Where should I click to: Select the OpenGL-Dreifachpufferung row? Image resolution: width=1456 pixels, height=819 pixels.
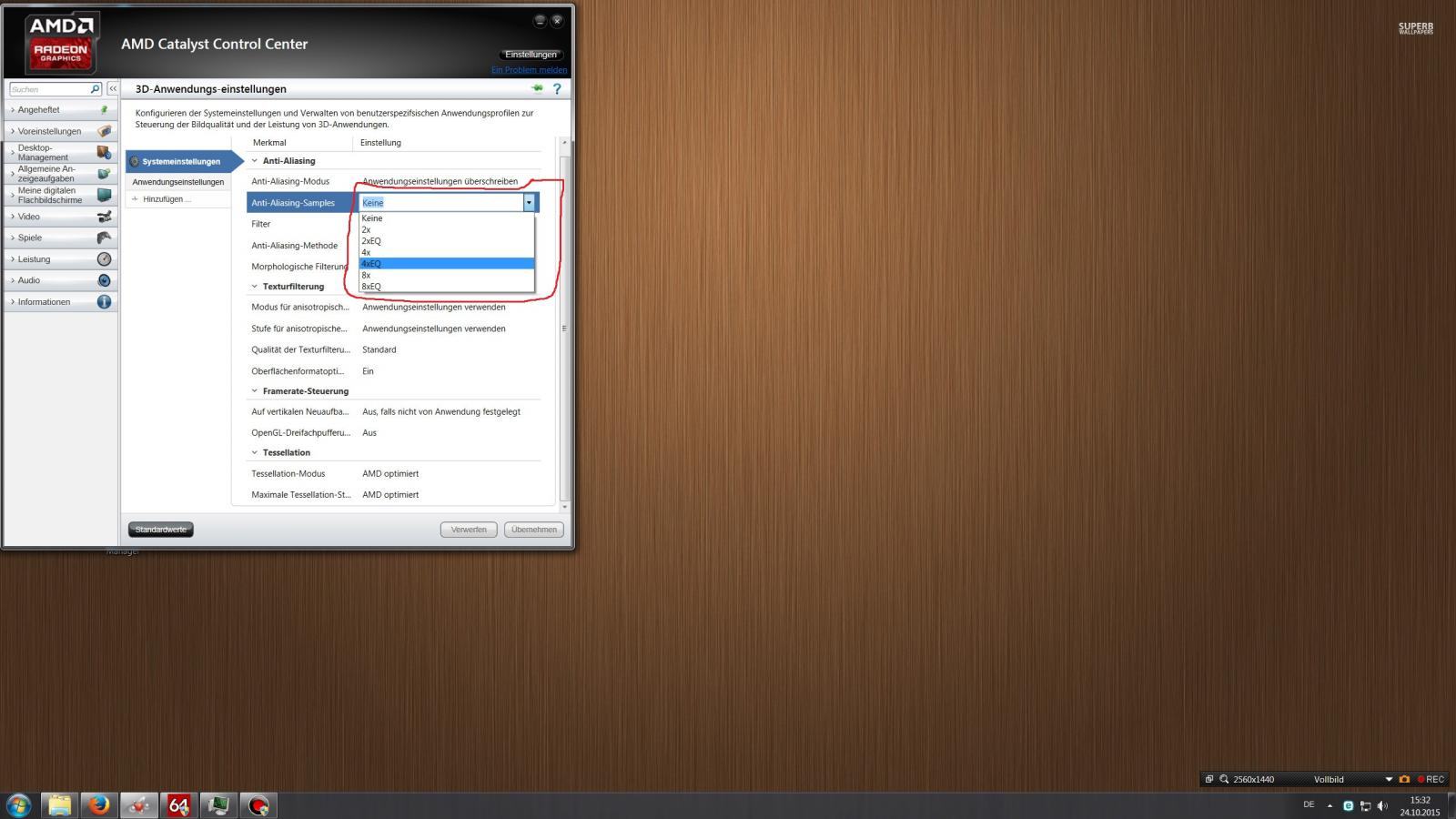(x=394, y=433)
